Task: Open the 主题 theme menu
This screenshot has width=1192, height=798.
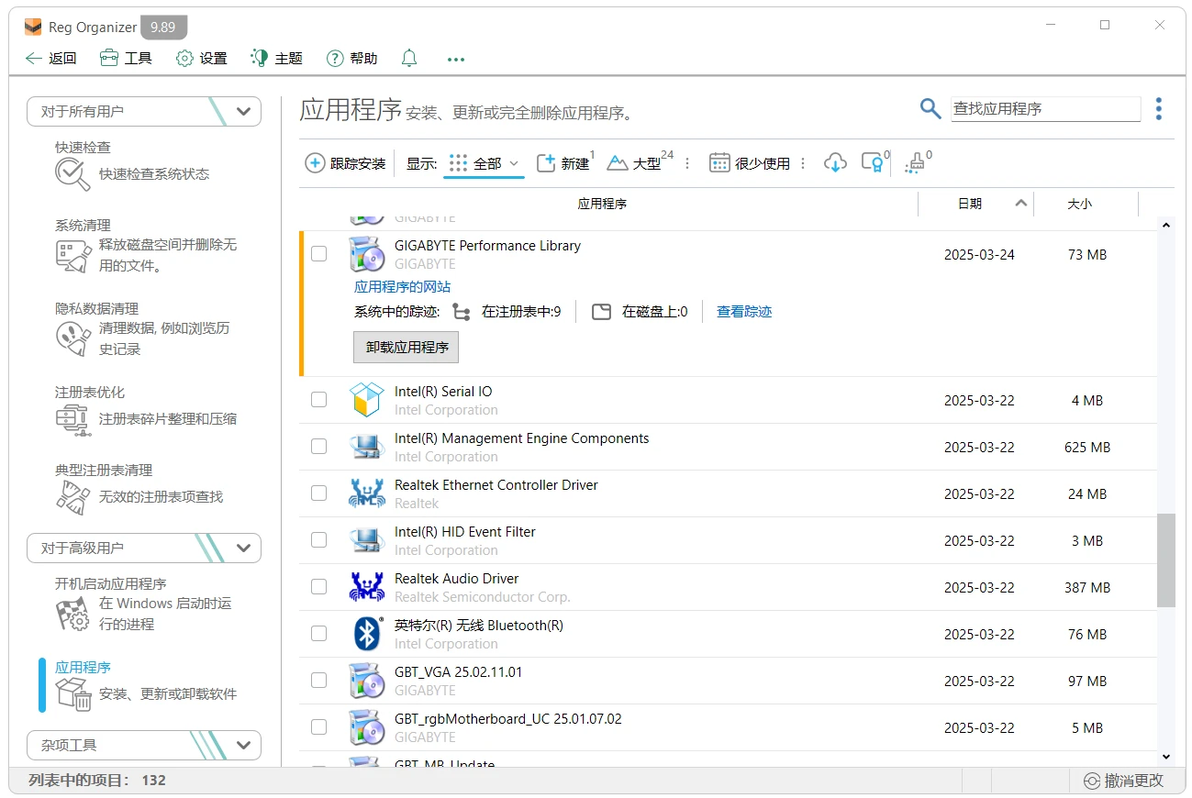Action: click(x=277, y=59)
